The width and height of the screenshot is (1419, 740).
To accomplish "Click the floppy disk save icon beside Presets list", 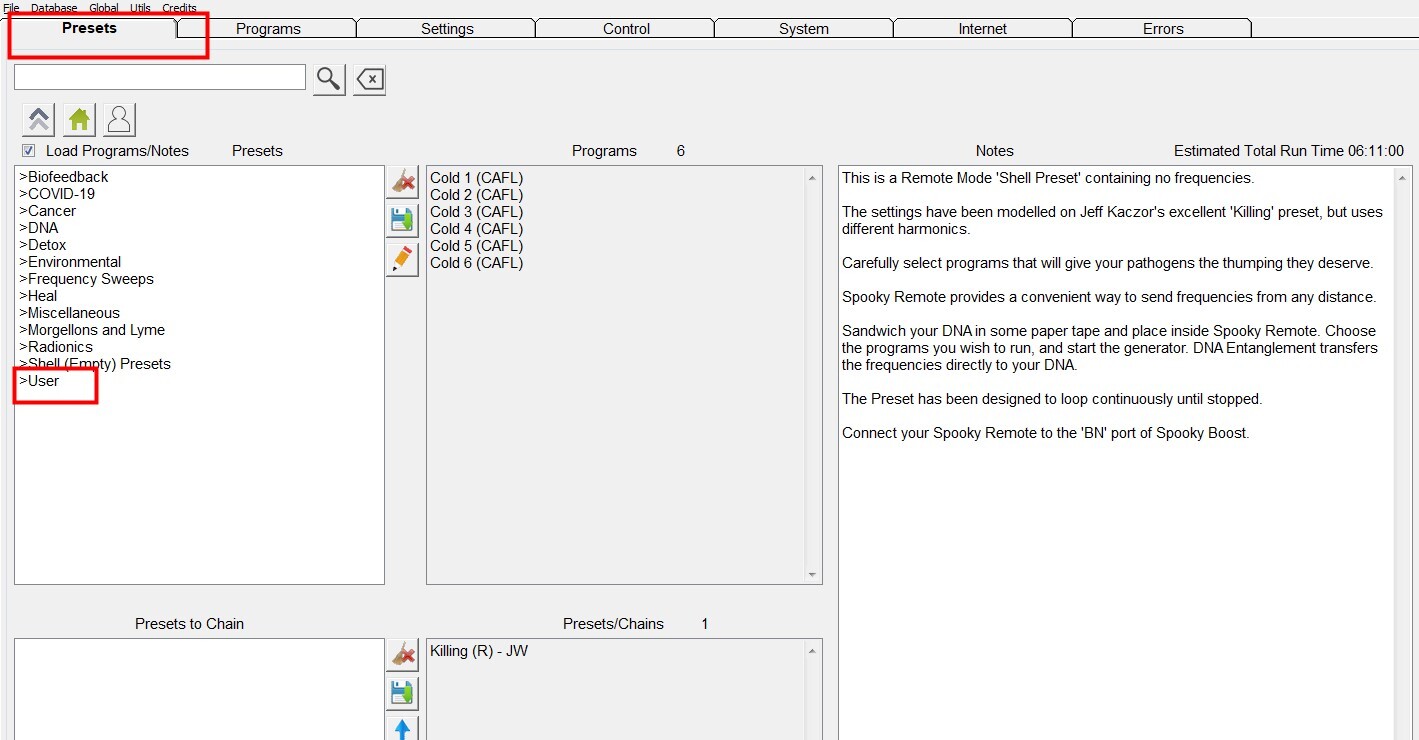I will coord(402,220).
